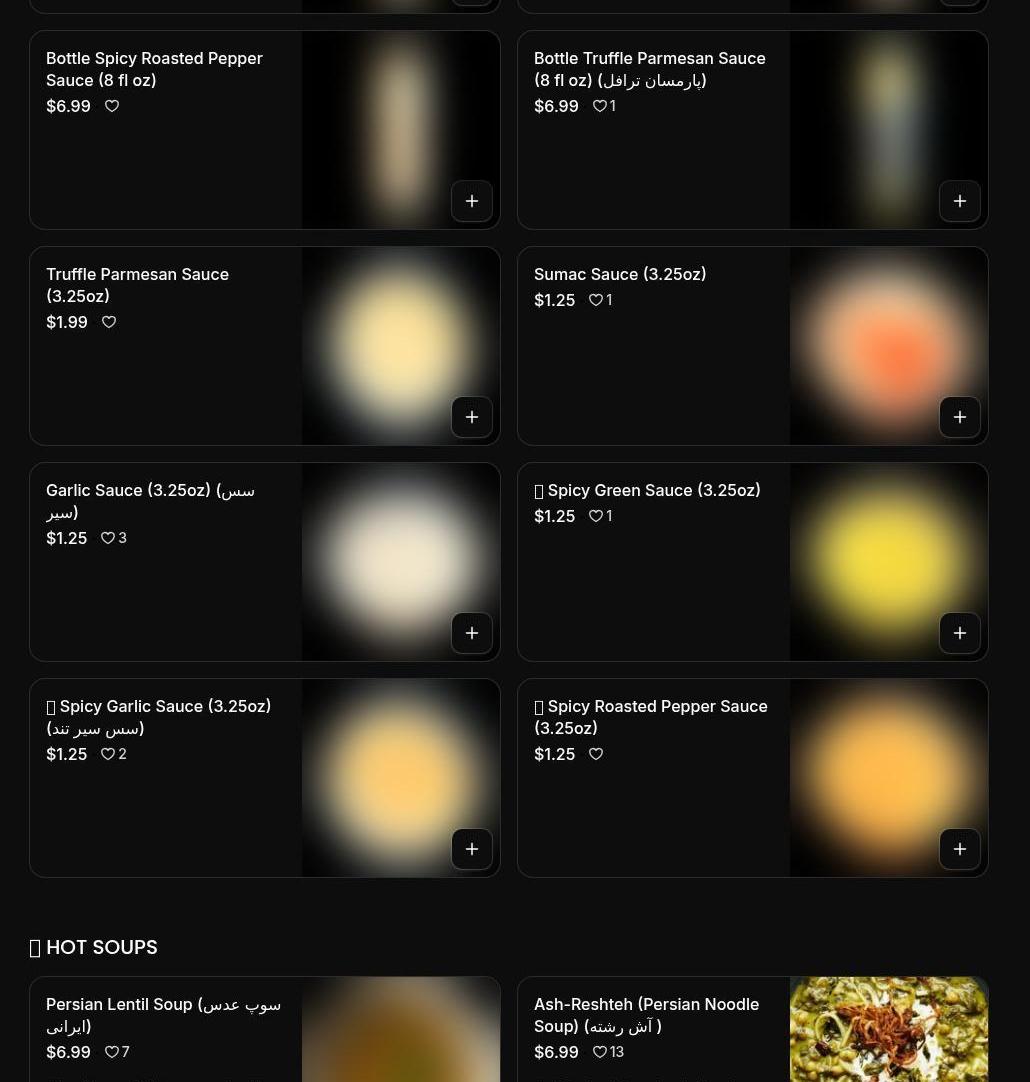Favorite the Persian Lentil Soup heart
Screen dimensions: 1030x1082
pos(111,1052)
